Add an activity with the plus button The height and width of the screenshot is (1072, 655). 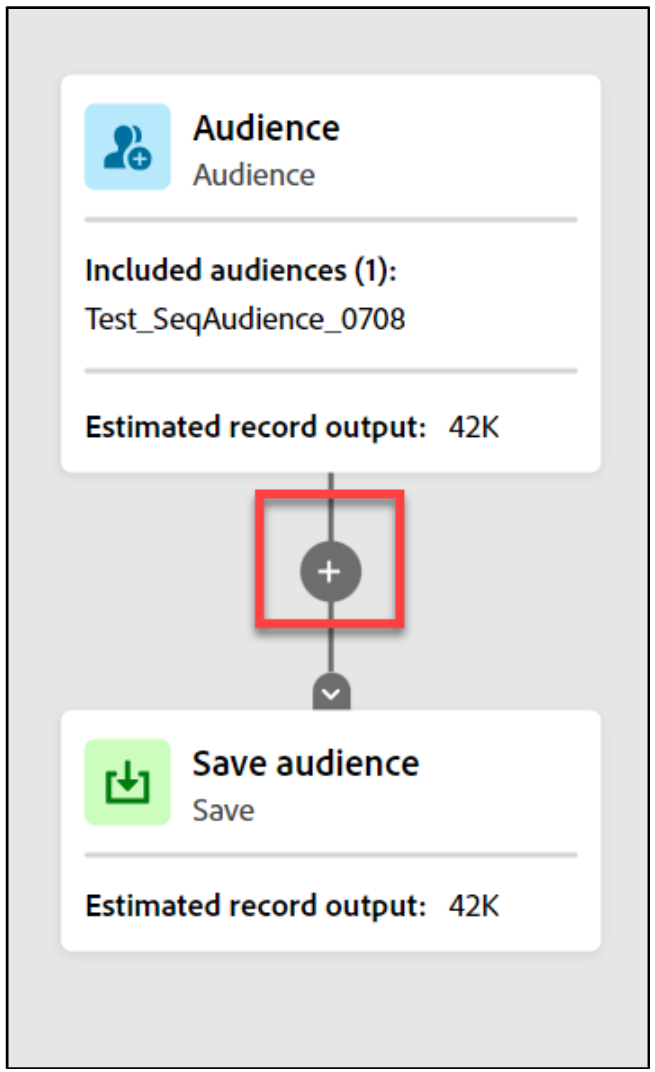pyautogui.click(x=330, y=572)
